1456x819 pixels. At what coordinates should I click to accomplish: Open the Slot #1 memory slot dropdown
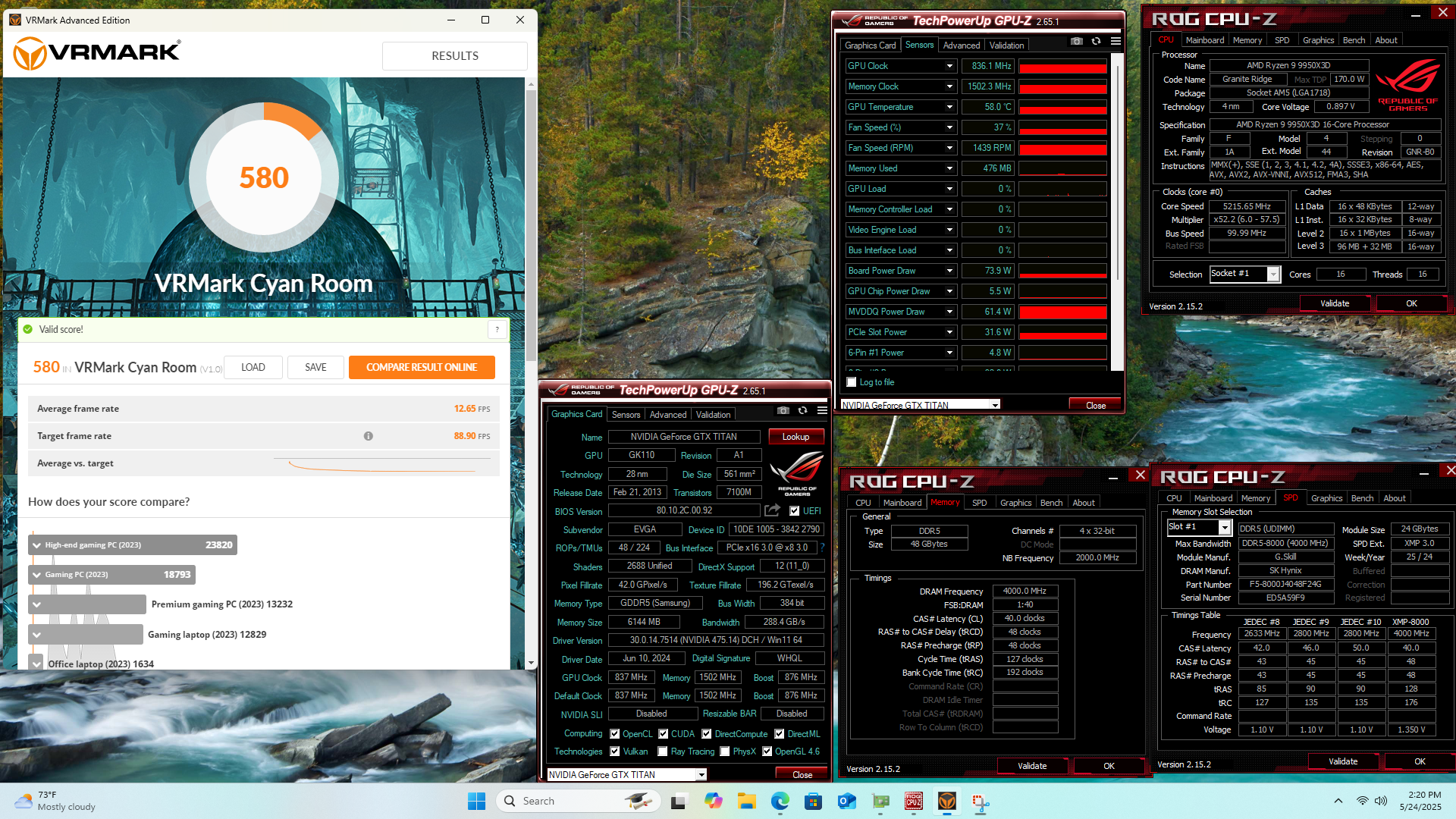point(1225,527)
